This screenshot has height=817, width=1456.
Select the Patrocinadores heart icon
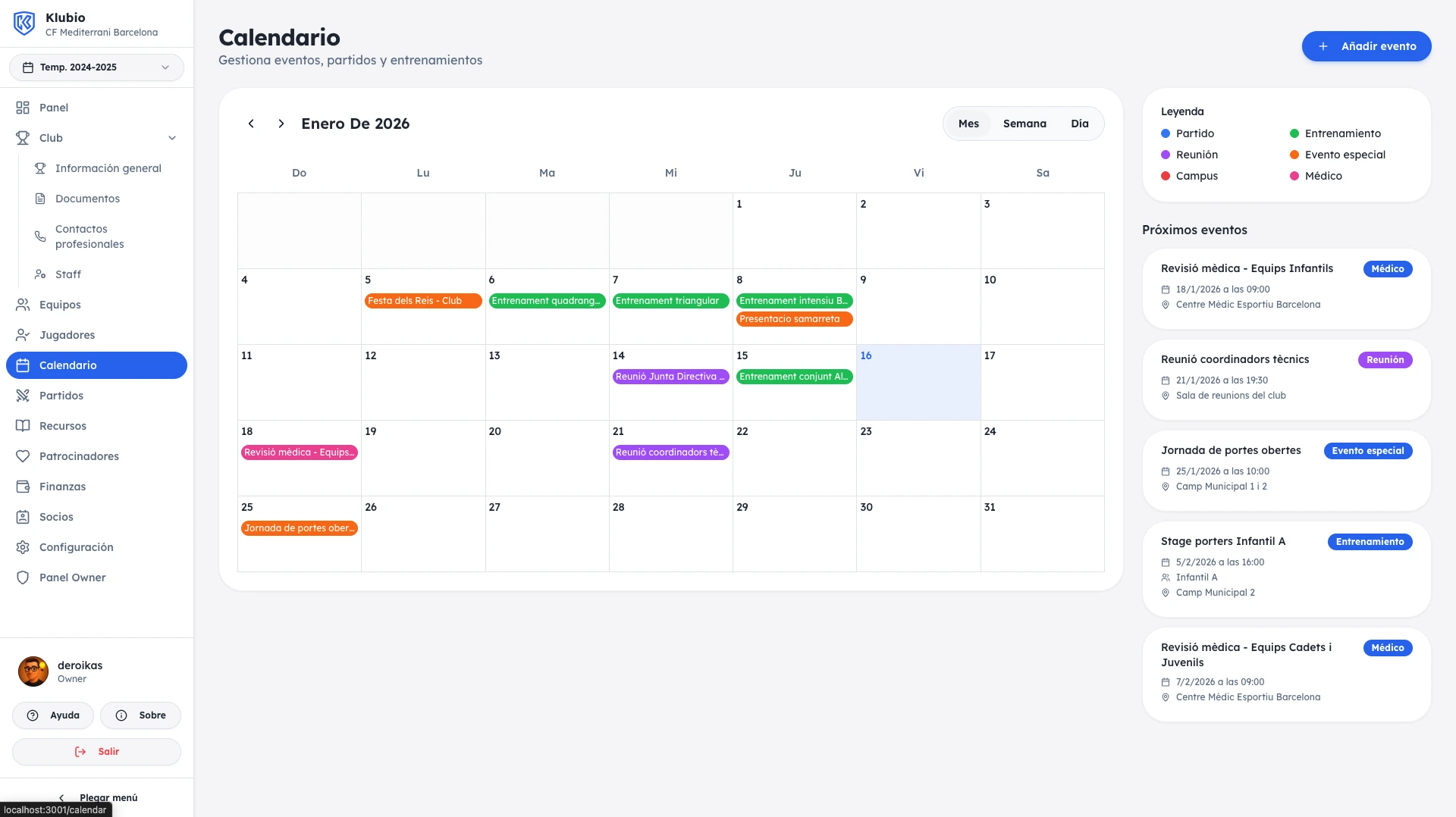click(23, 456)
